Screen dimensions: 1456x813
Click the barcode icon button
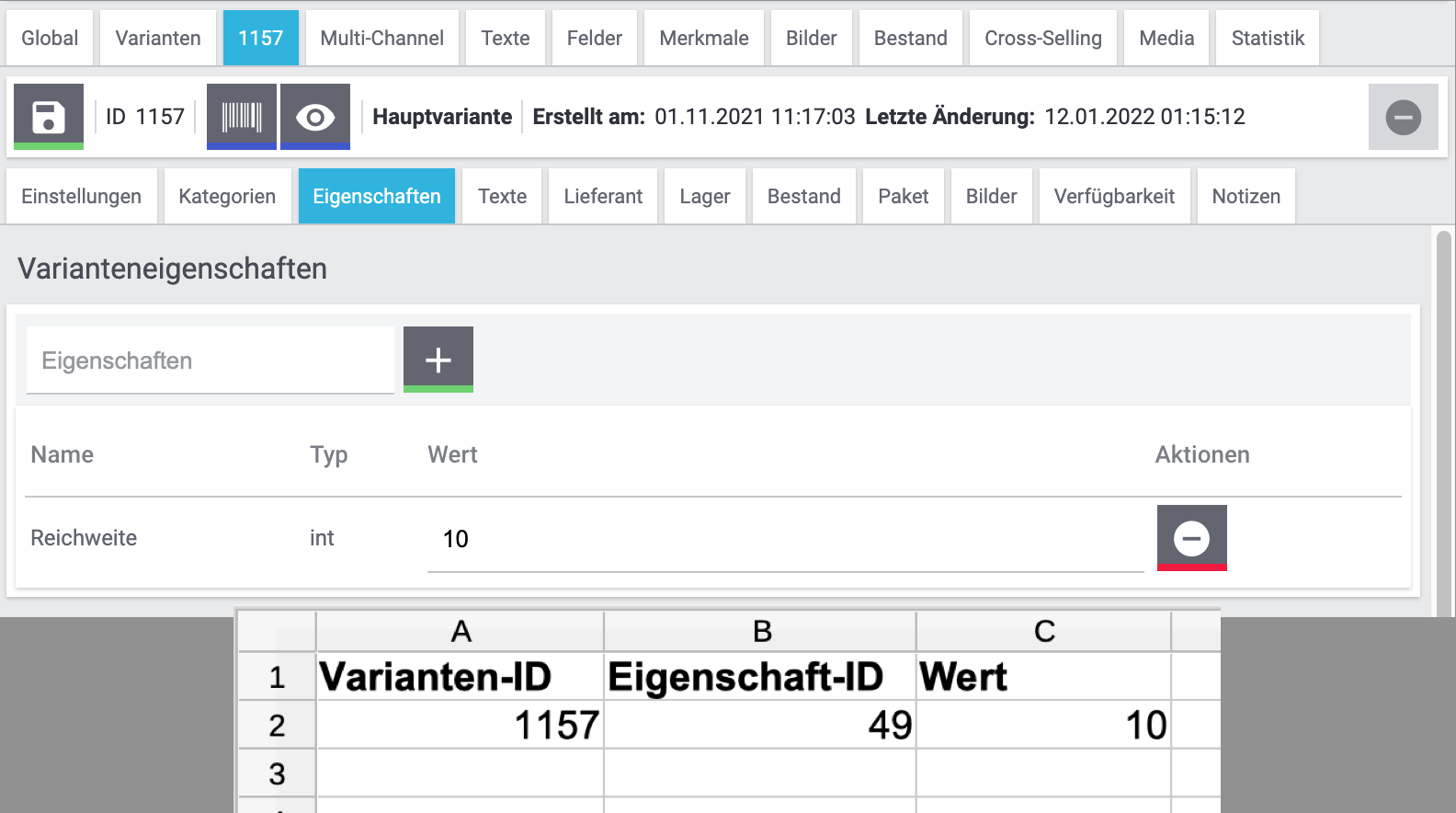tap(242, 117)
